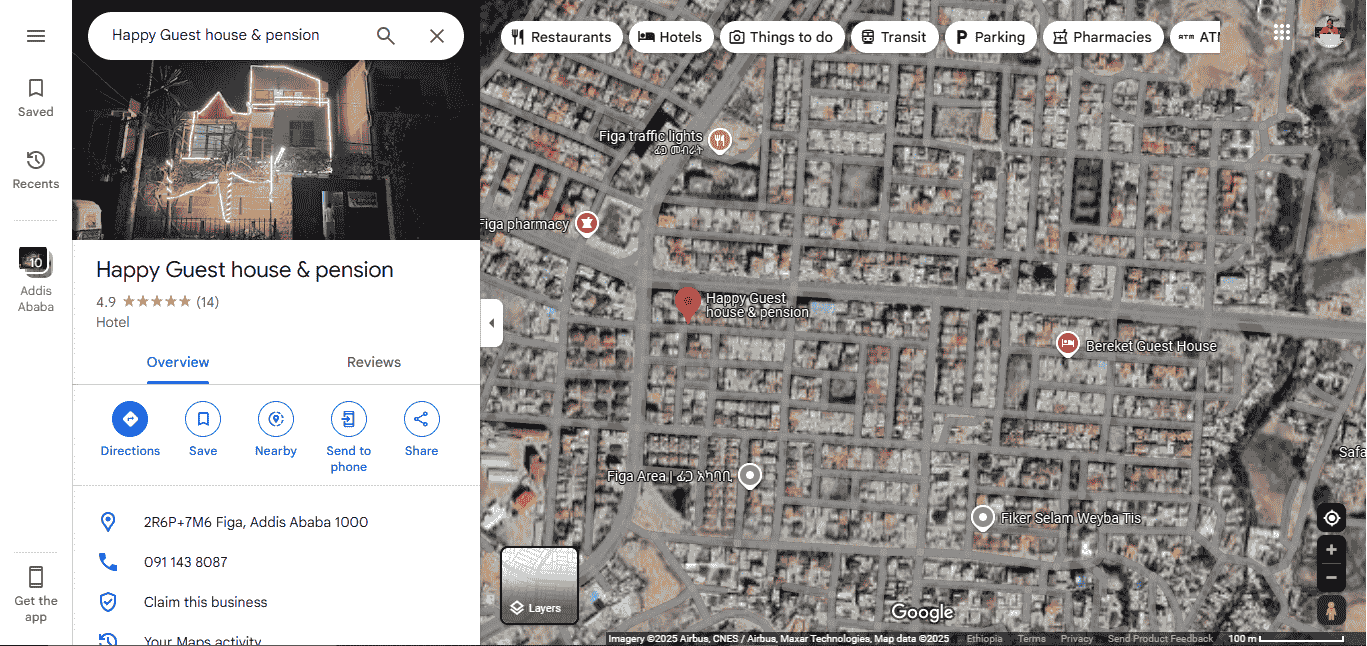Zoom in the map with plus

(1331, 550)
